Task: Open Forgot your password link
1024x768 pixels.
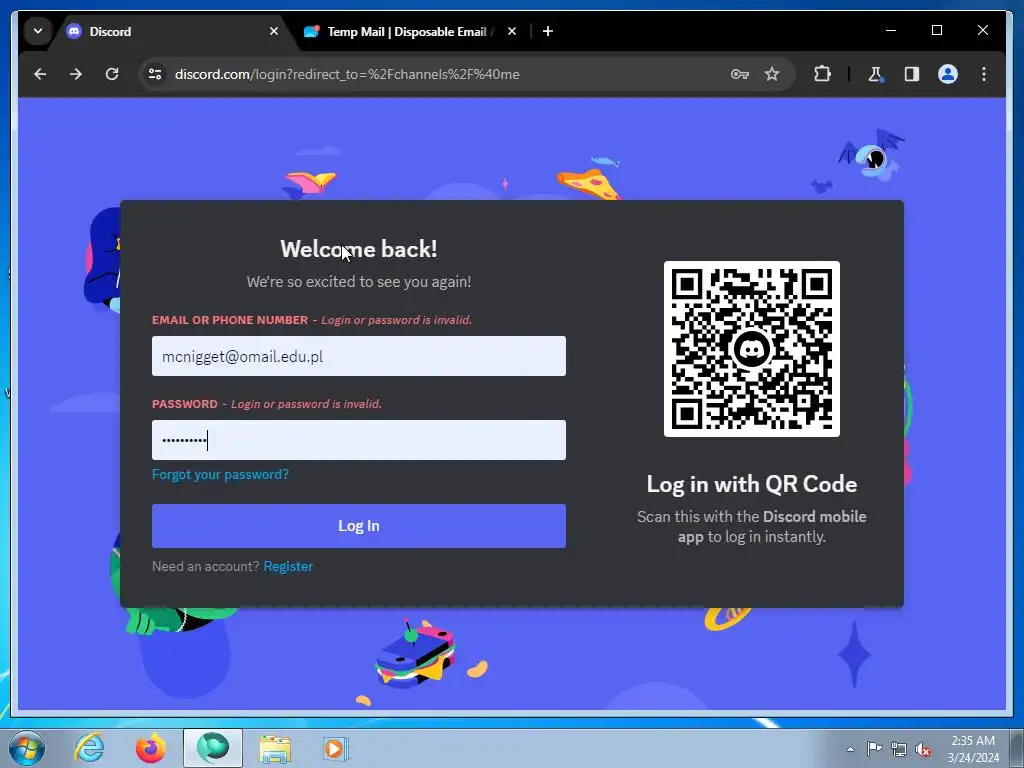Action: (220, 474)
